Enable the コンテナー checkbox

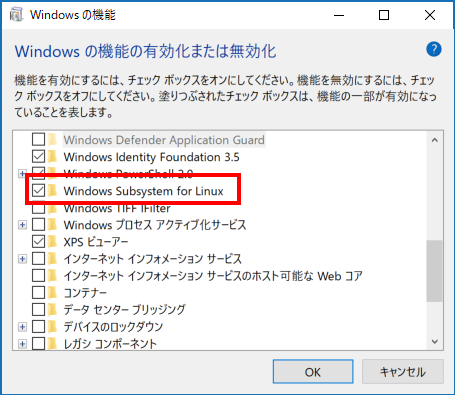tap(38, 292)
